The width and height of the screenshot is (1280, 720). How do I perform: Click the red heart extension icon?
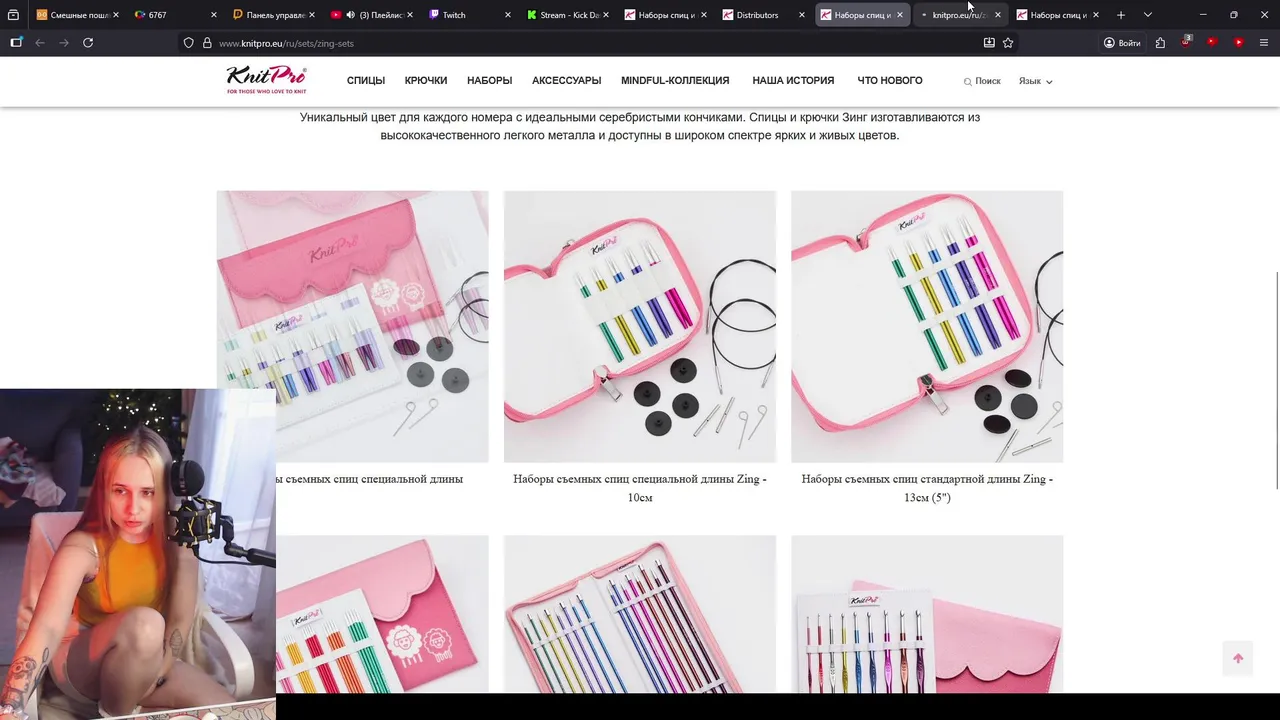click(1212, 42)
